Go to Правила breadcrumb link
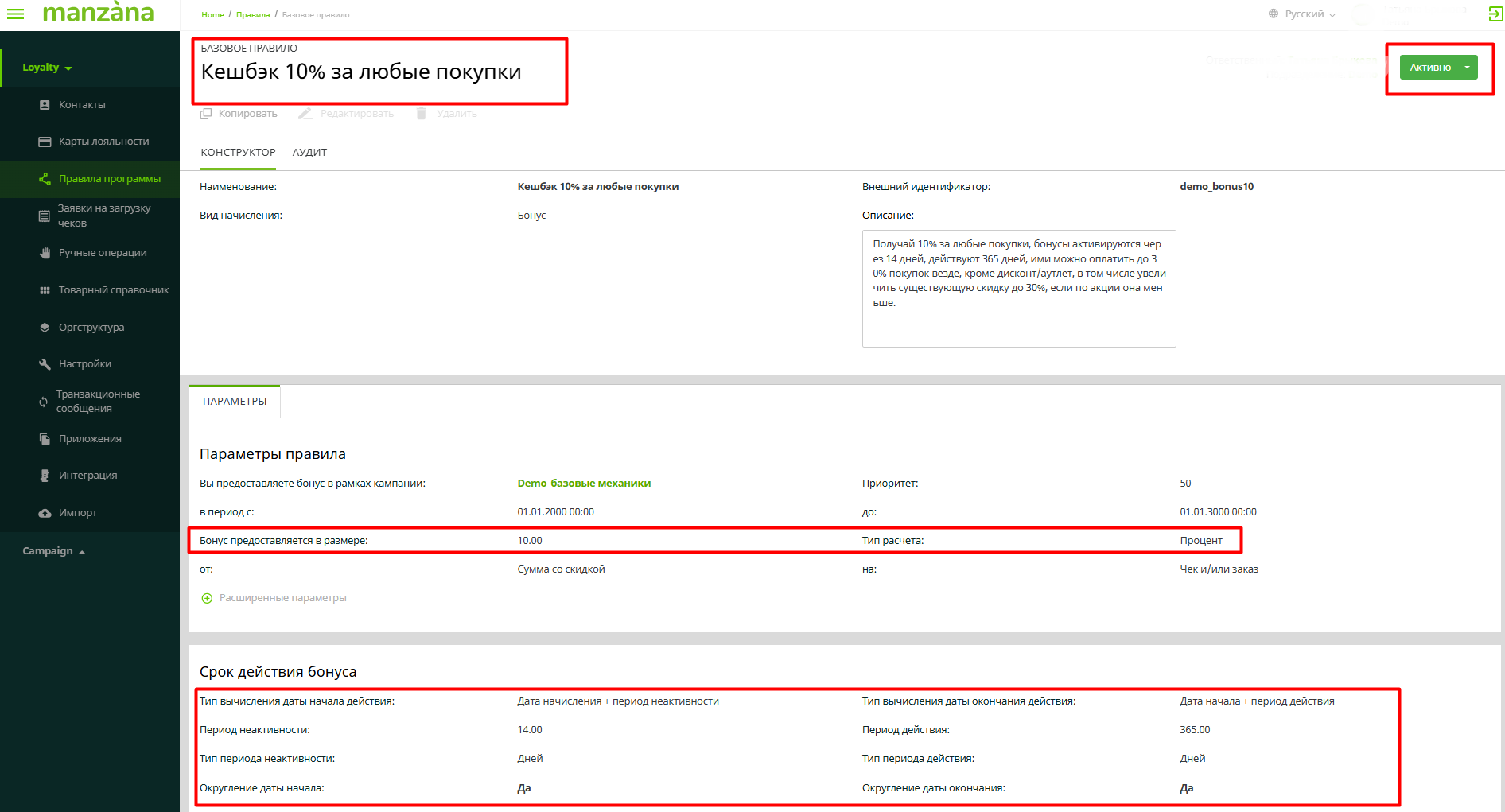 [x=252, y=15]
